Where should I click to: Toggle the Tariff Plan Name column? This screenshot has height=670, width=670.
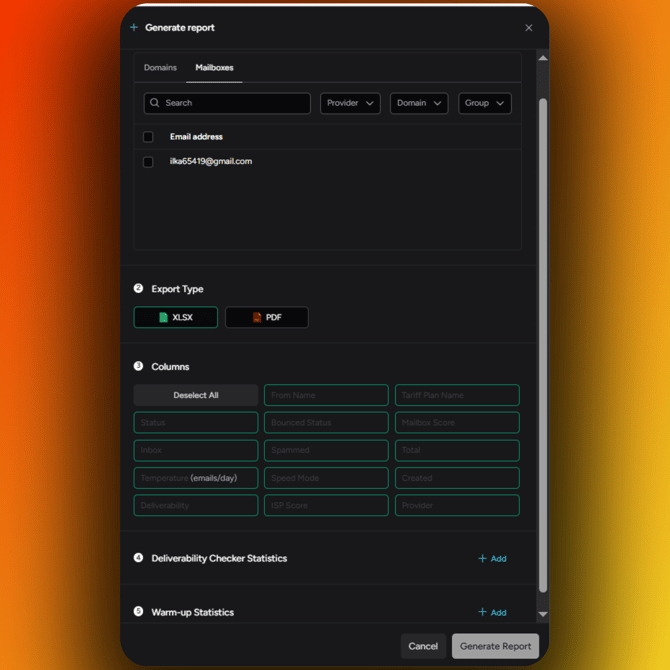point(457,395)
